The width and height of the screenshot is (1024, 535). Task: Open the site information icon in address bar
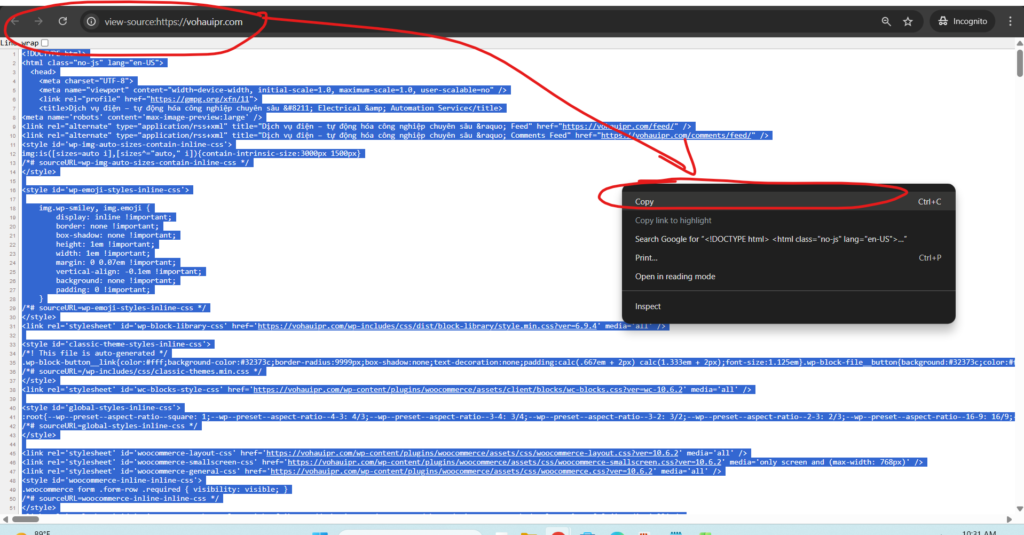[91, 21]
